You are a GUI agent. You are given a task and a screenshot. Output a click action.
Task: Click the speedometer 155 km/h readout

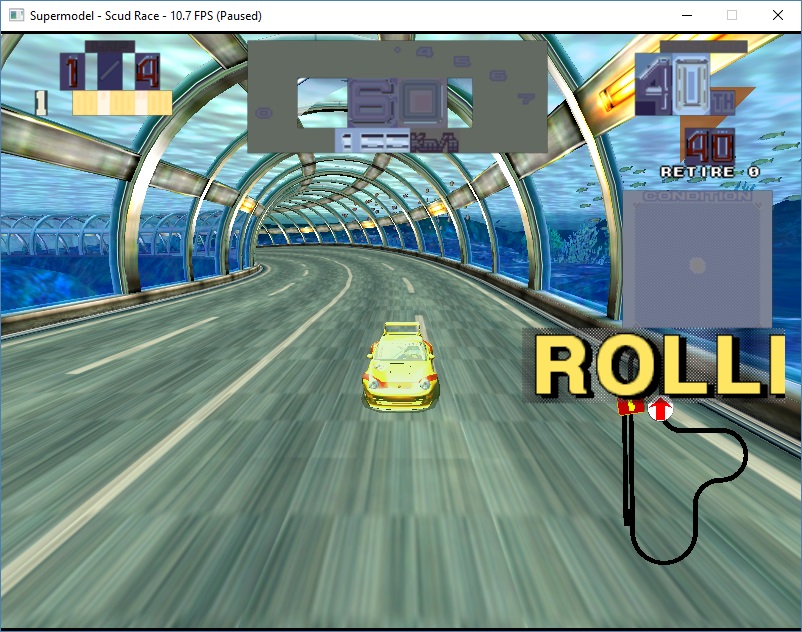tap(396, 141)
